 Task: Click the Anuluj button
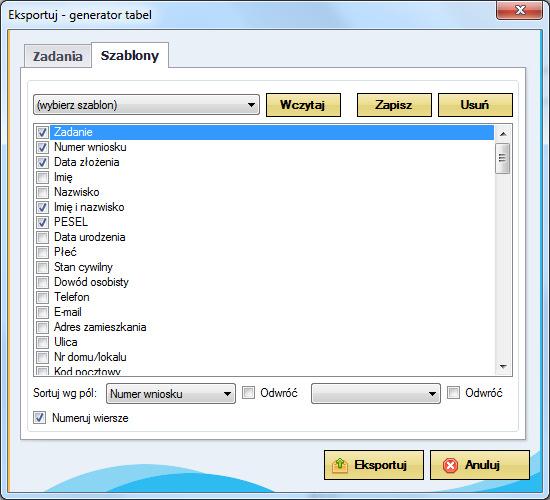click(x=480, y=465)
